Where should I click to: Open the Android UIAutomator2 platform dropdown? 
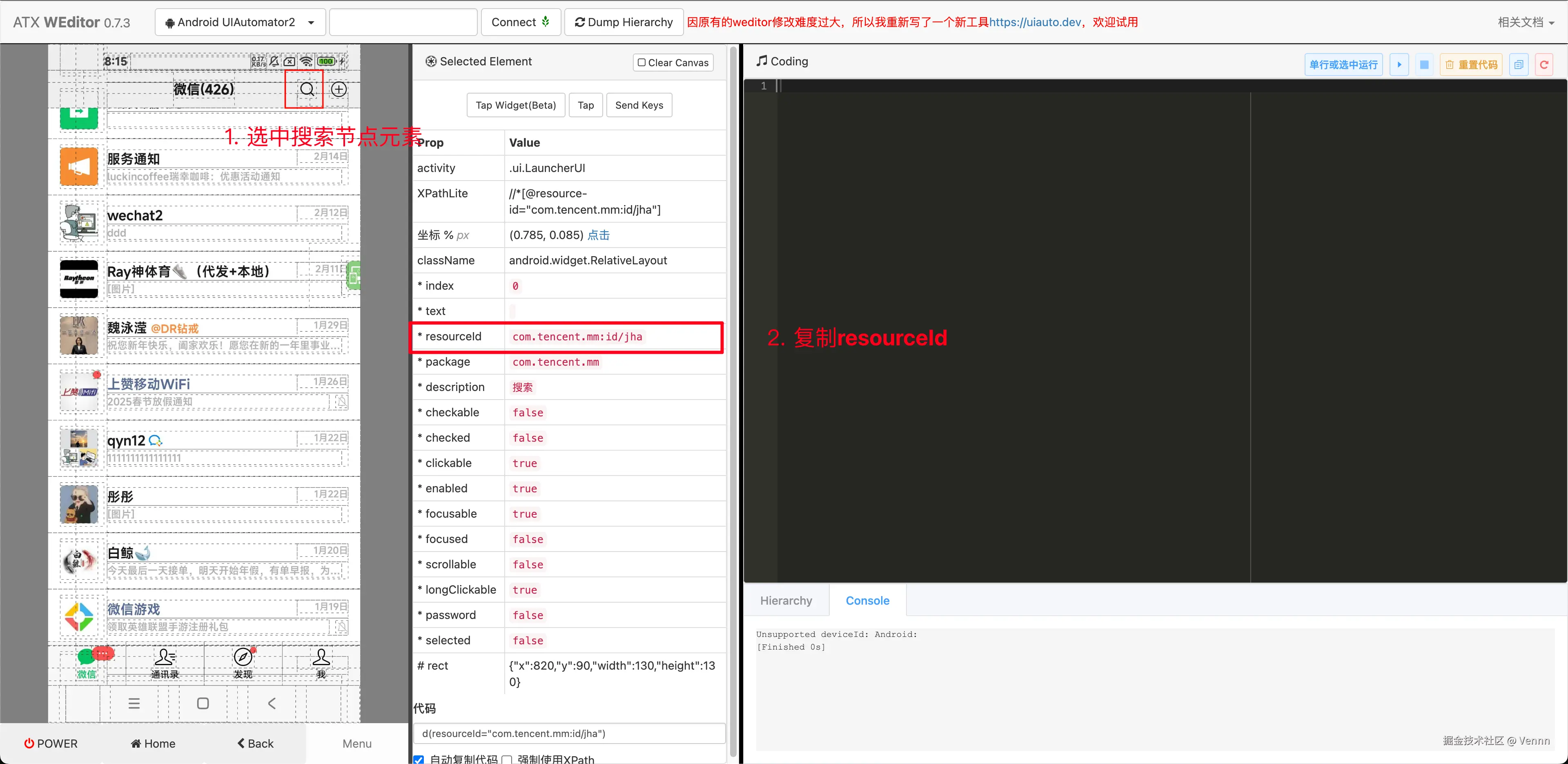(x=241, y=22)
